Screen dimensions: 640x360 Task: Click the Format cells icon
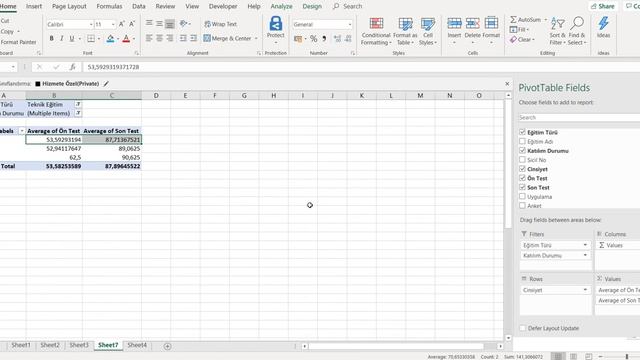pyautogui.click(x=491, y=23)
